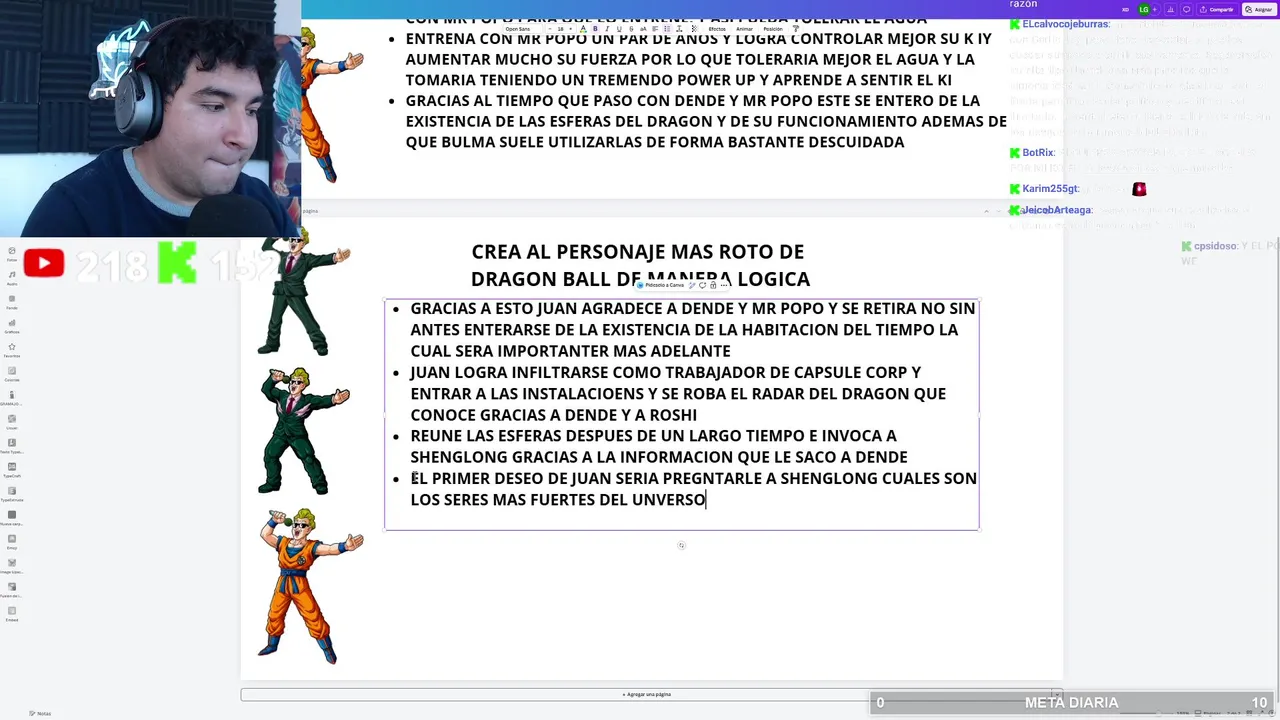
Task: Click the floating toolbar refresh icon
Action: [x=702, y=285]
